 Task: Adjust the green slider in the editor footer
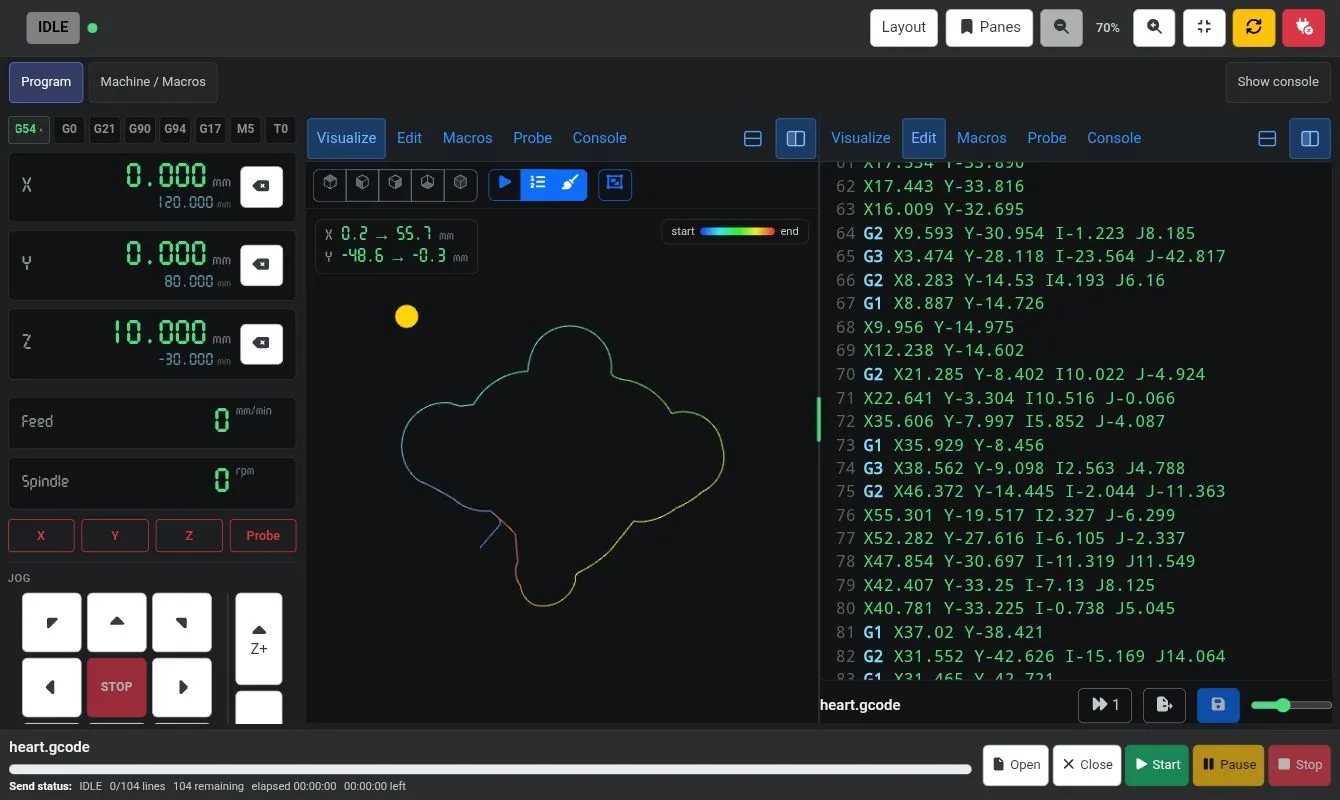coord(1290,705)
